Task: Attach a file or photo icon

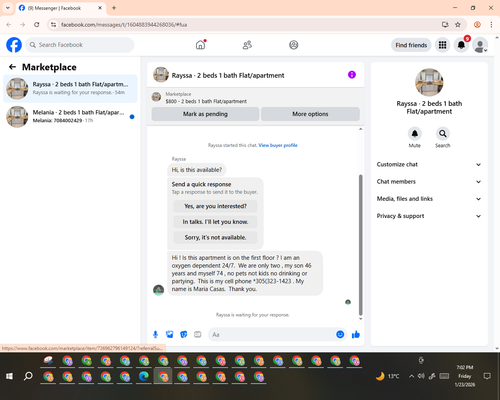Action: coord(170,334)
